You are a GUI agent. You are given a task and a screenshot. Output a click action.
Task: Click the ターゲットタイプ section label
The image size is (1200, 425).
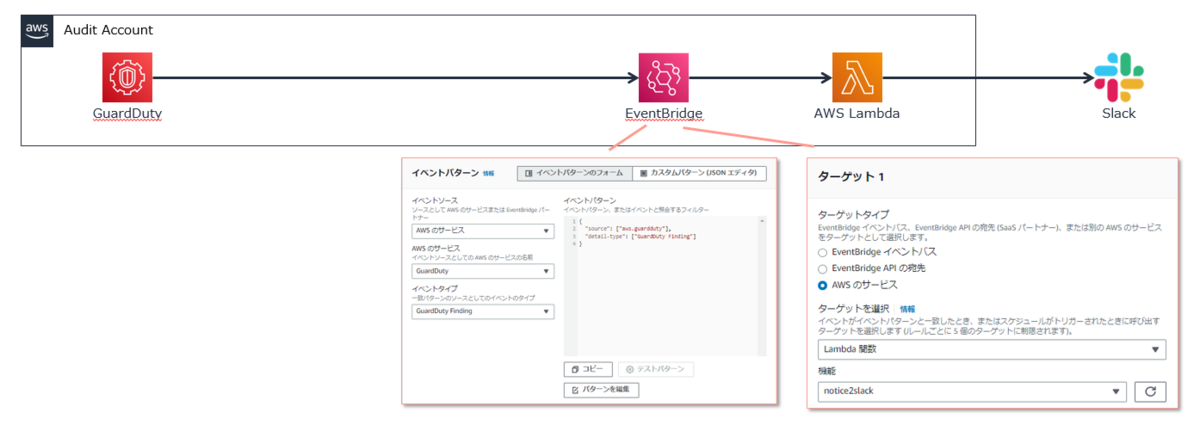(x=851, y=215)
